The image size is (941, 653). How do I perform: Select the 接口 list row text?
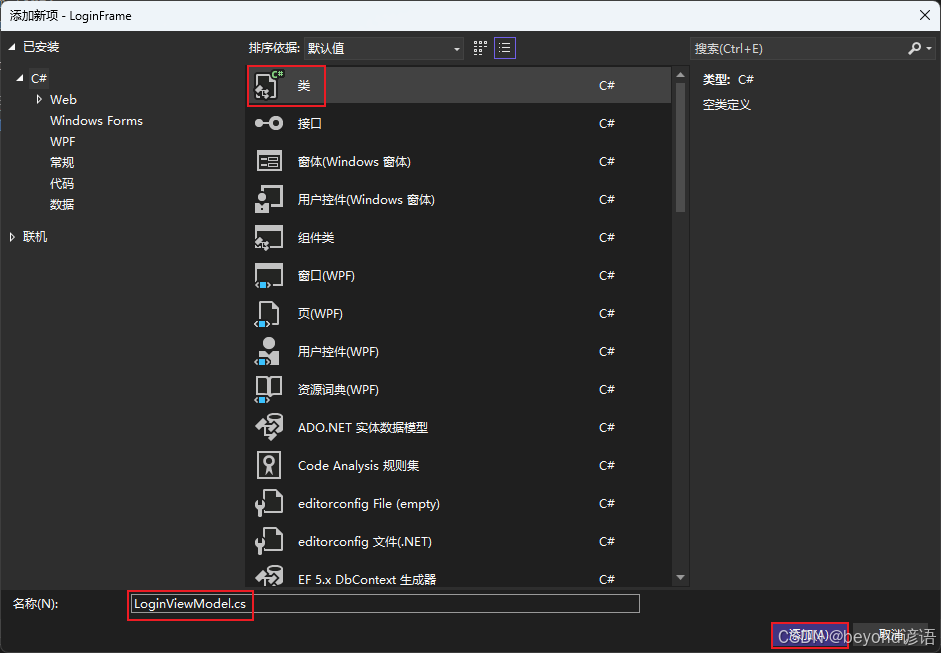click(310, 124)
